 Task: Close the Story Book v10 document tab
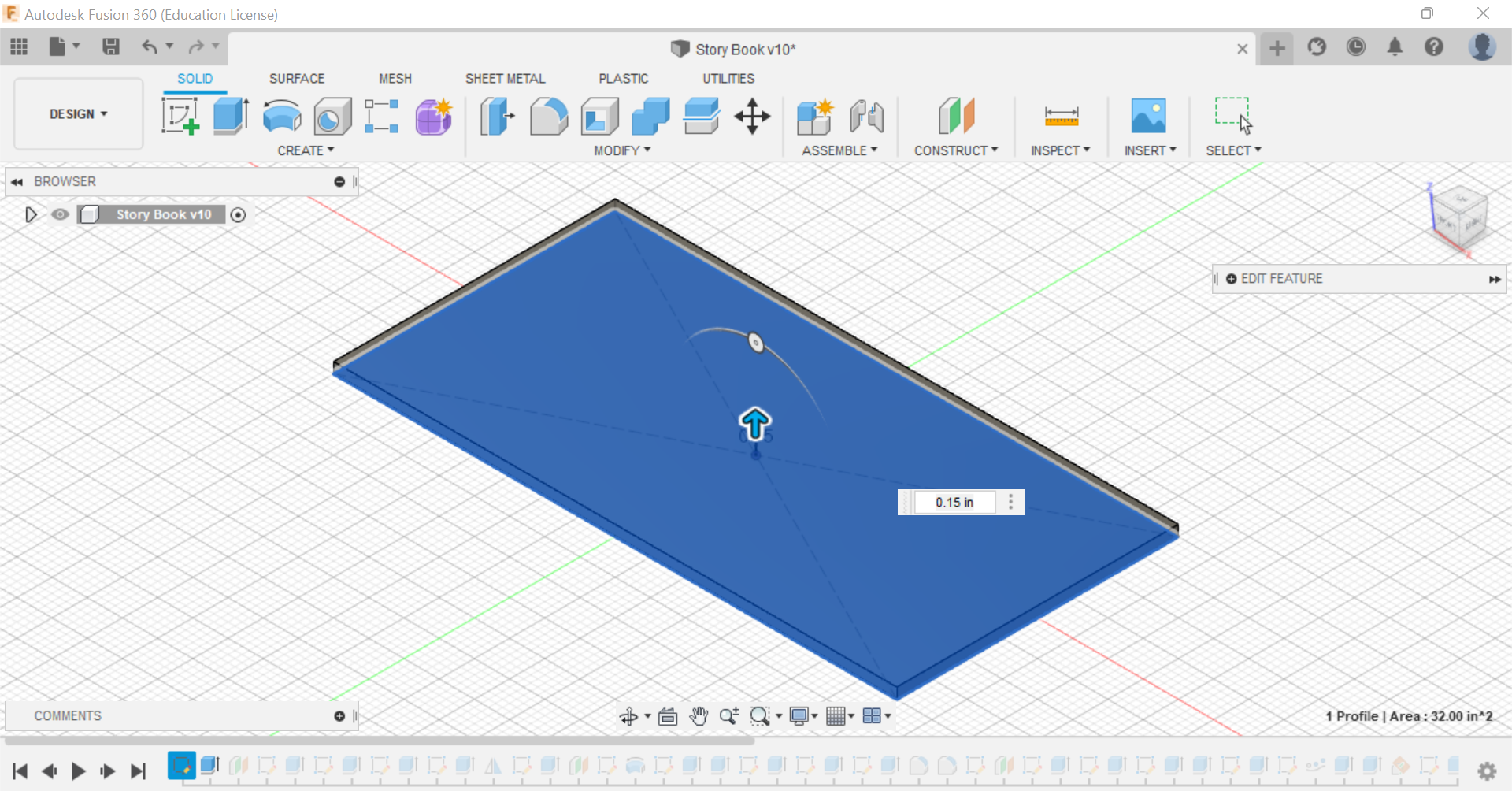click(1242, 49)
